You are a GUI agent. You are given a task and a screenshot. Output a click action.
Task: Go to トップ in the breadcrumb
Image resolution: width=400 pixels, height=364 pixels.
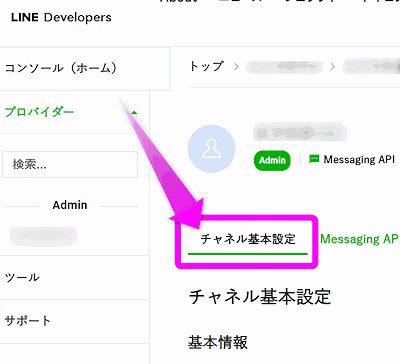point(206,66)
